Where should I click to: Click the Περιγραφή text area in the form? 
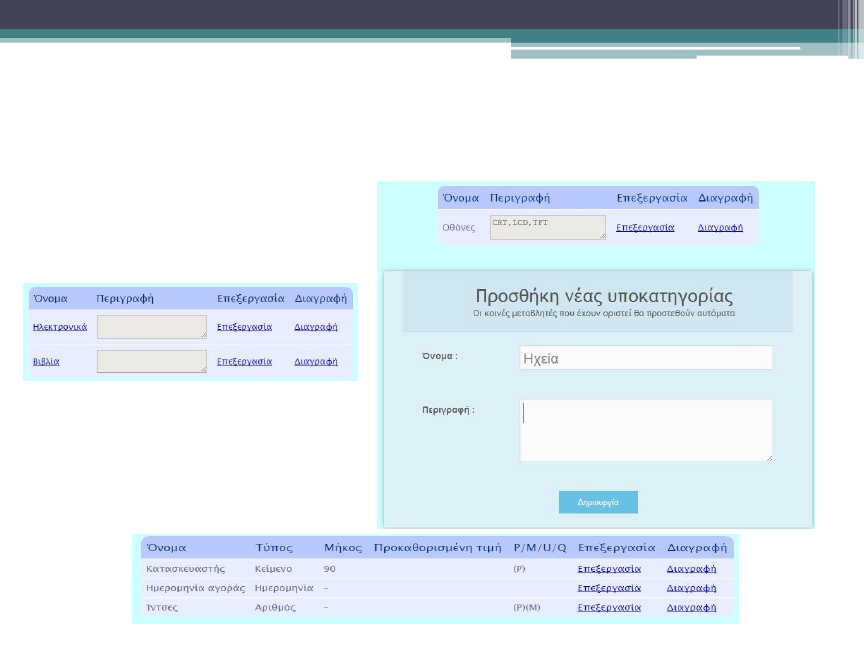pyautogui.click(x=646, y=430)
